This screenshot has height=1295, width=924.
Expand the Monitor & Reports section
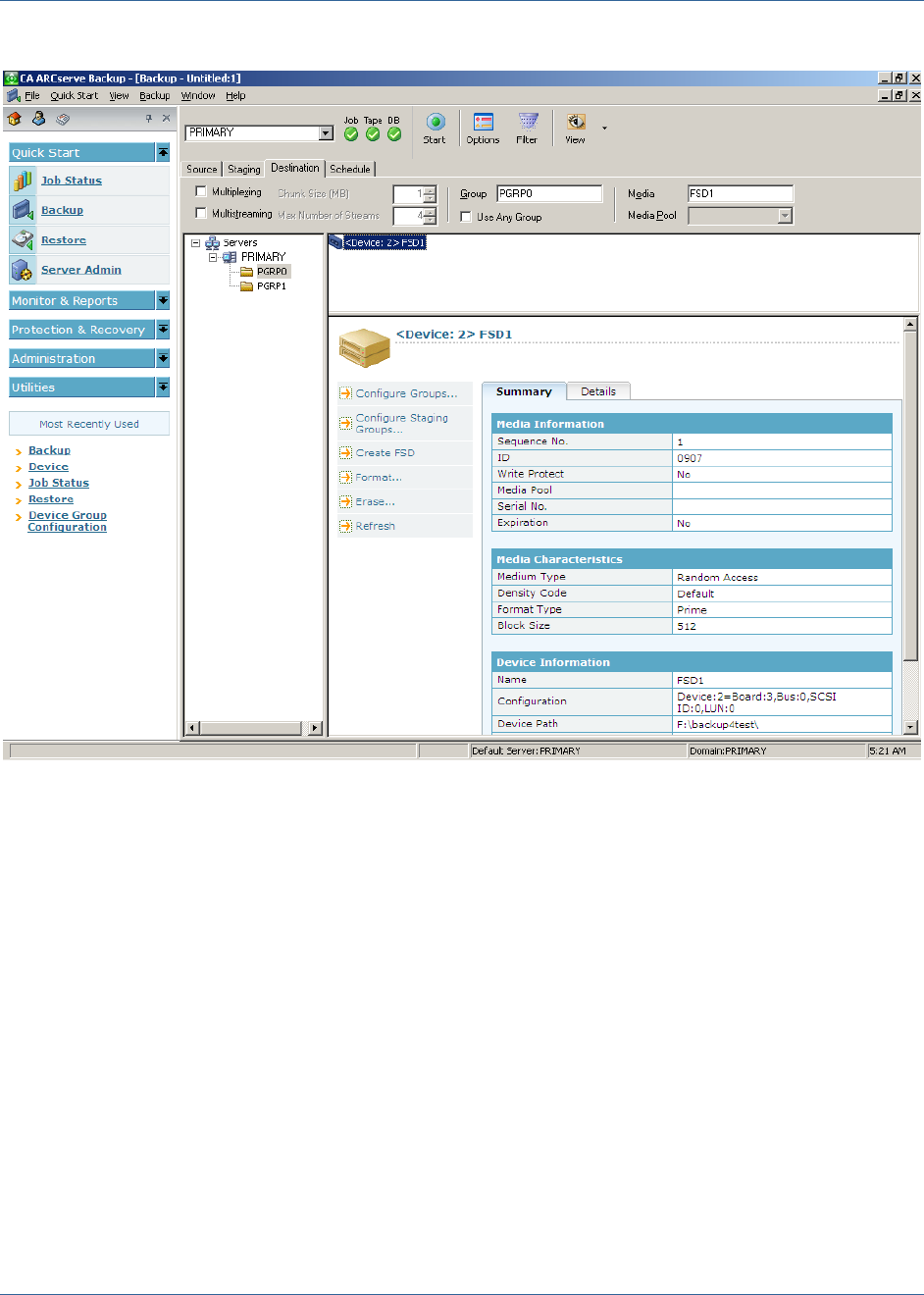[x=163, y=301]
